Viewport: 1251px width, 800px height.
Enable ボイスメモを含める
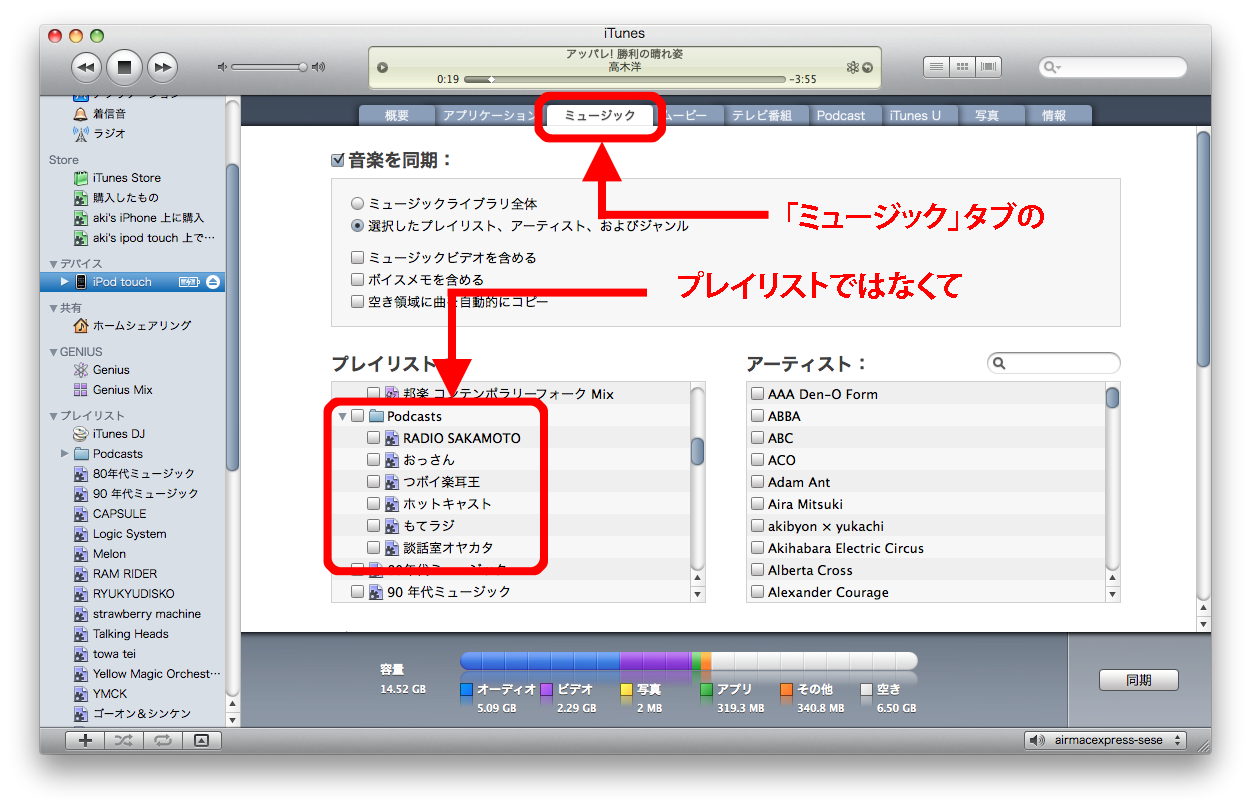(x=357, y=280)
